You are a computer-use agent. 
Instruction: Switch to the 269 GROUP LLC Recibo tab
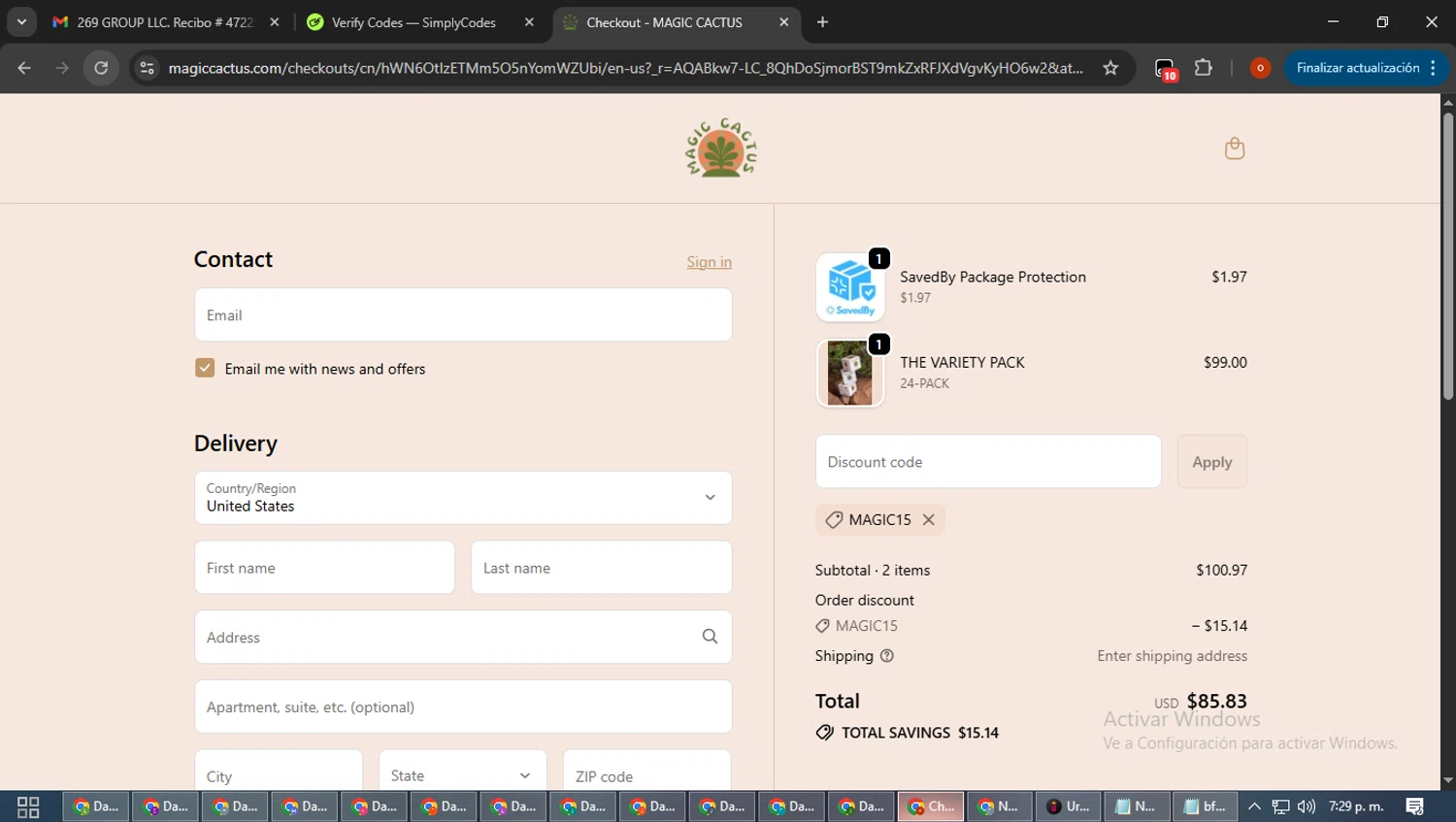point(165,22)
